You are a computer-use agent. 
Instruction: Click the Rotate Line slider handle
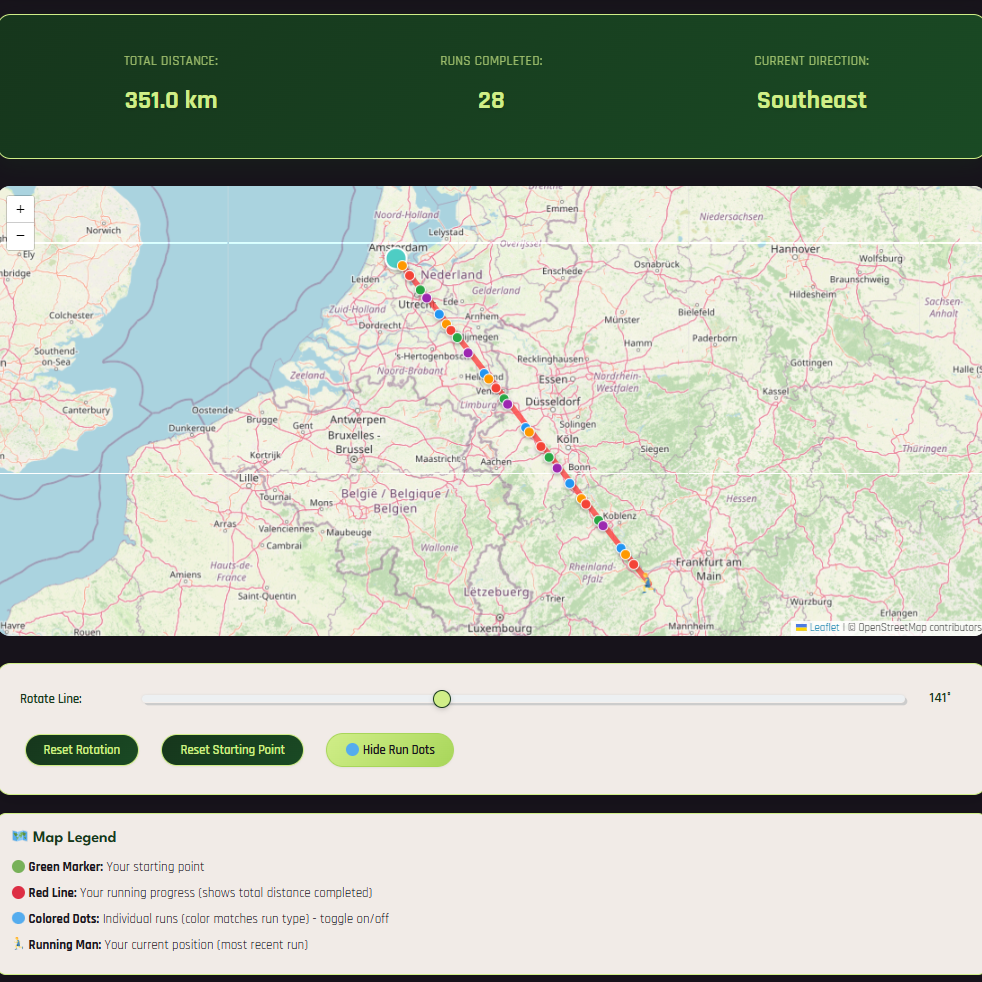coord(442,698)
